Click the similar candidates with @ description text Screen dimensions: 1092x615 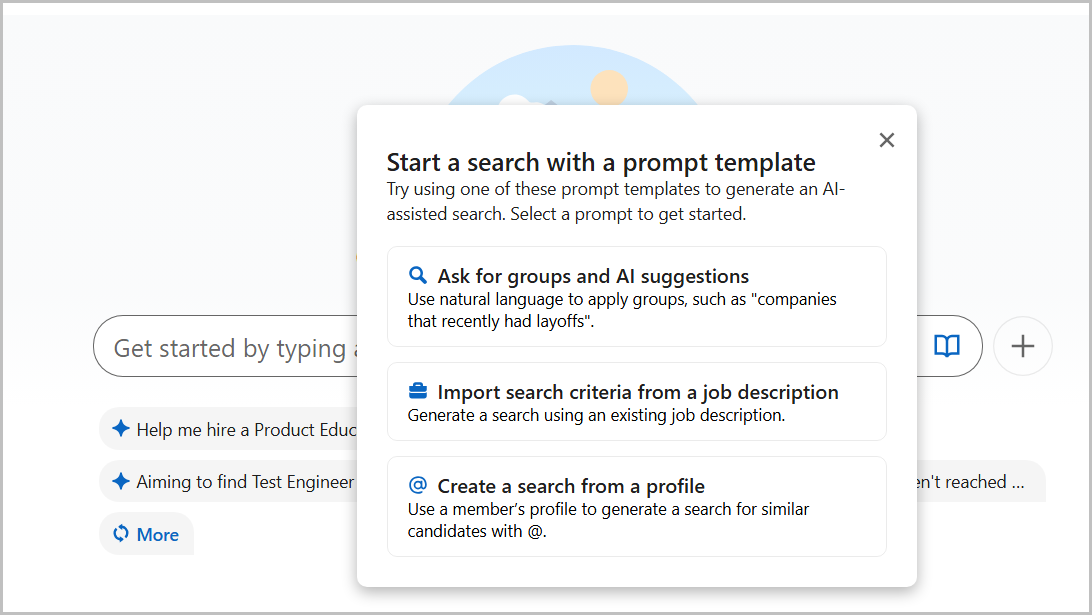(x=608, y=520)
